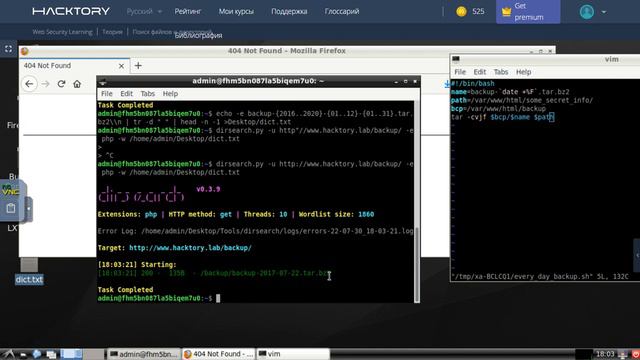
Task: Click the Firefox window title bar icon
Action: 24,51
